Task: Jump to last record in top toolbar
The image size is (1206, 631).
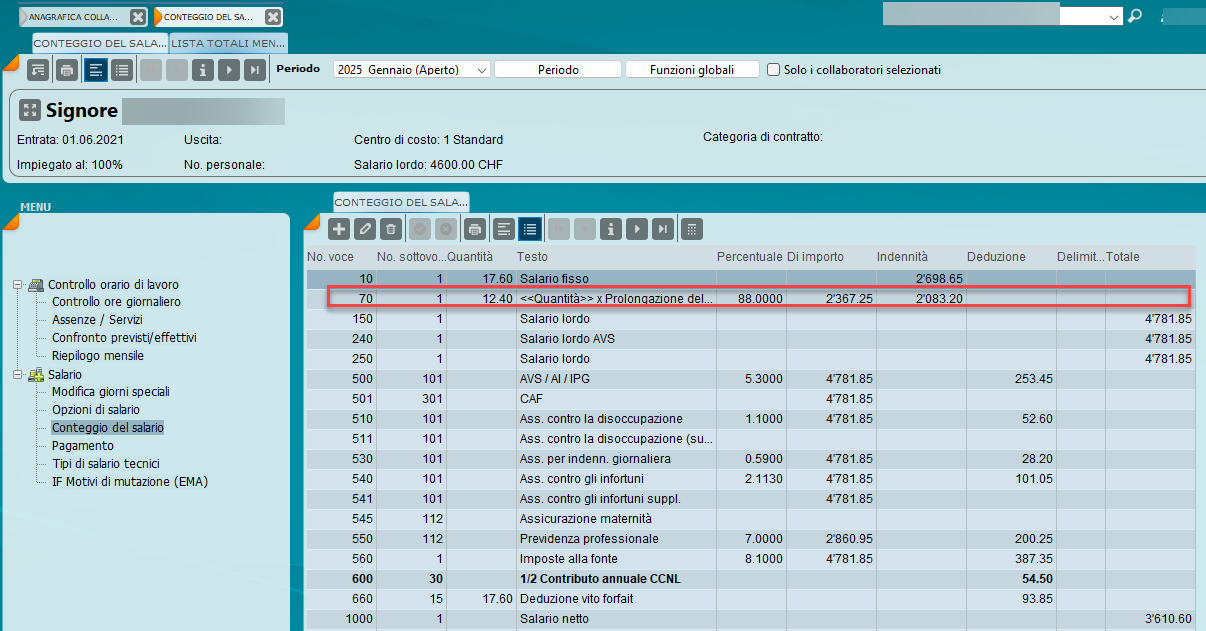Action: tap(255, 70)
